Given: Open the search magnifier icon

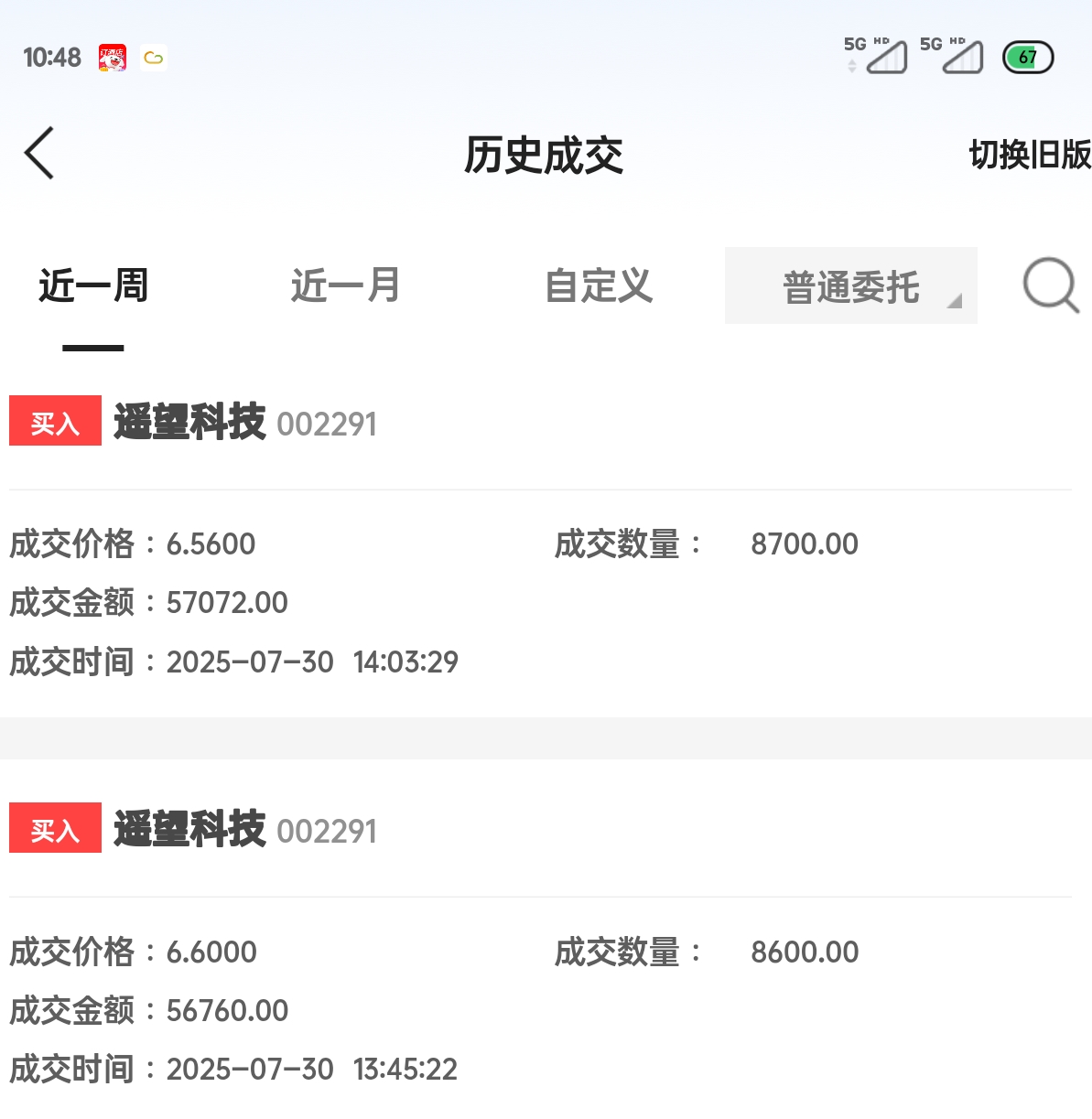Looking at the screenshot, I should [x=1051, y=285].
